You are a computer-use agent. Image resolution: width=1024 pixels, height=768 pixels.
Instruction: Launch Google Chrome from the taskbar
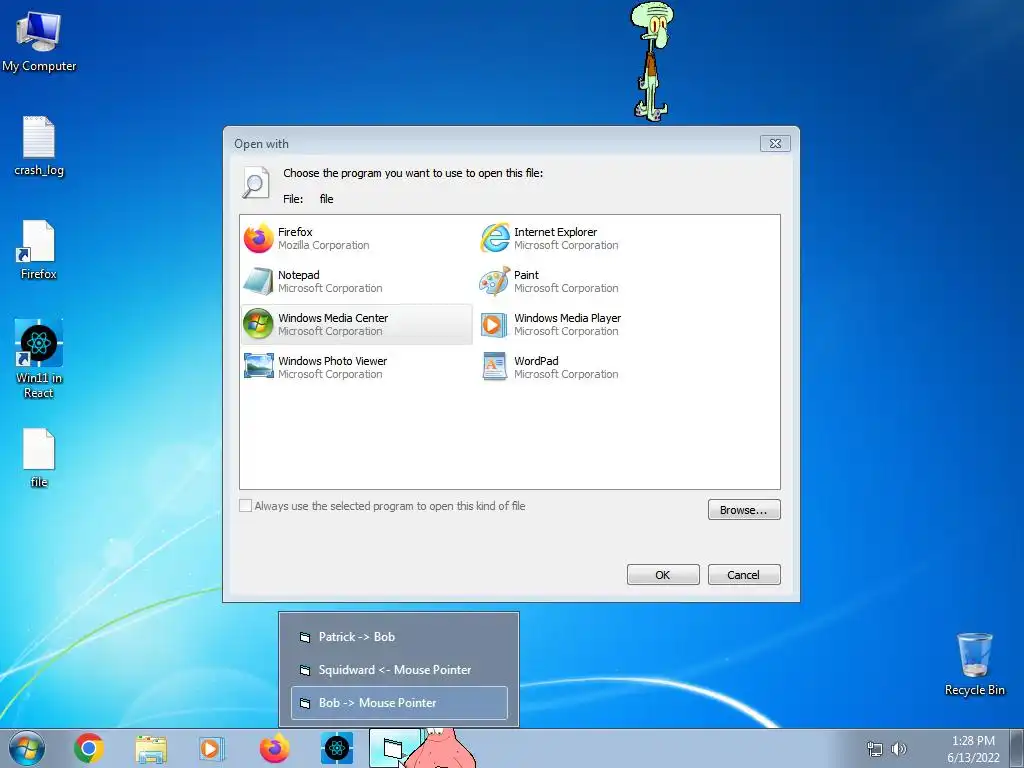pos(89,748)
